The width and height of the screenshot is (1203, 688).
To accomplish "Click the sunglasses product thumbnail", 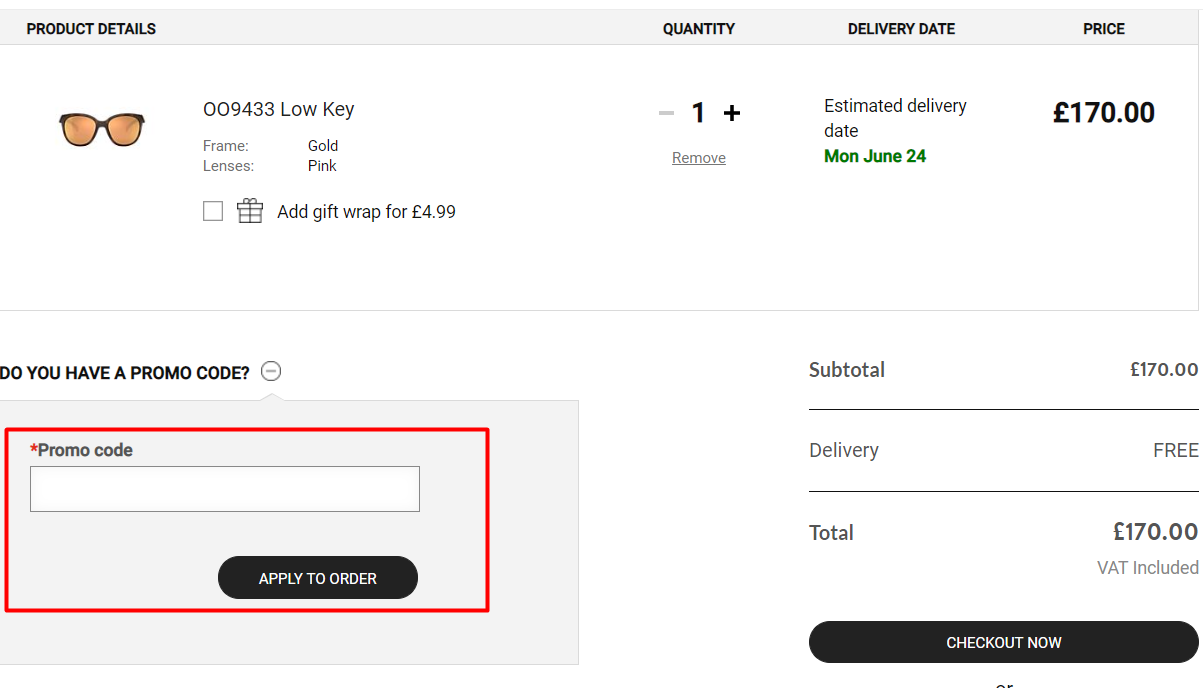I will 102,129.
